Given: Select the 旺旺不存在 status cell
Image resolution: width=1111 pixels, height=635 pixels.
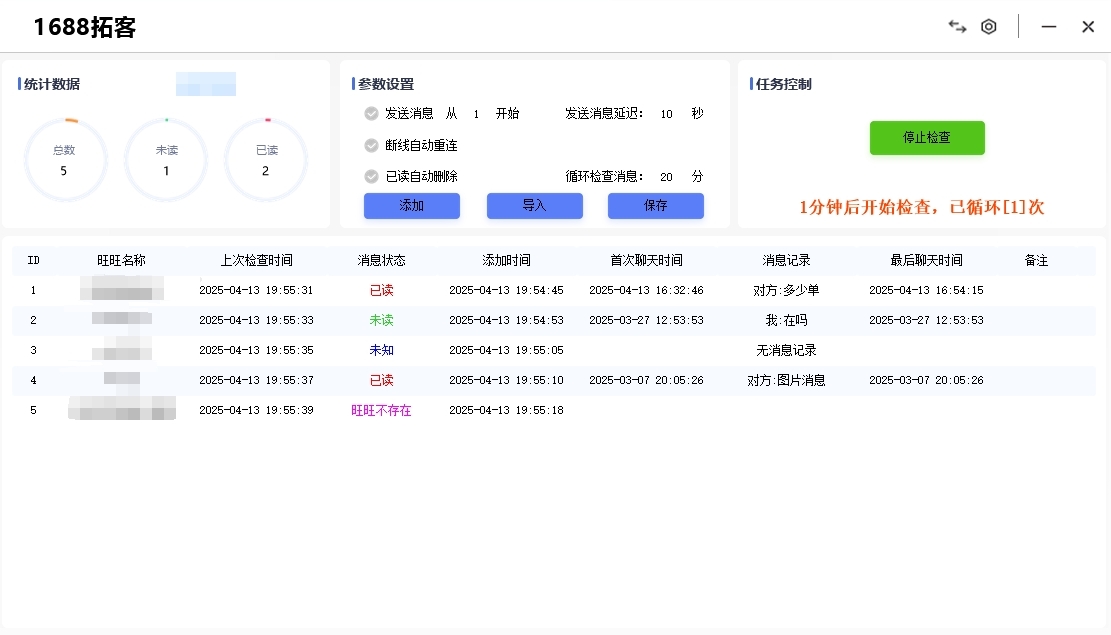Looking at the screenshot, I should point(381,410).
